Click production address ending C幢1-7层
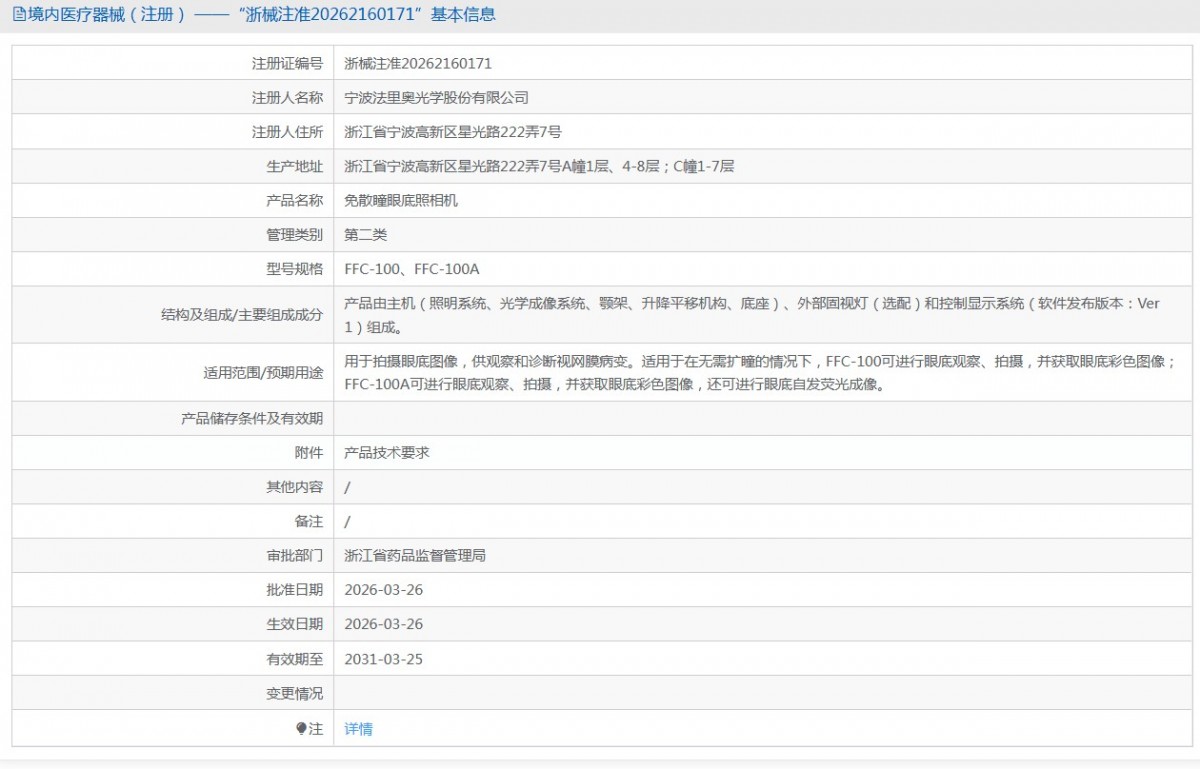 click(539, 166)
